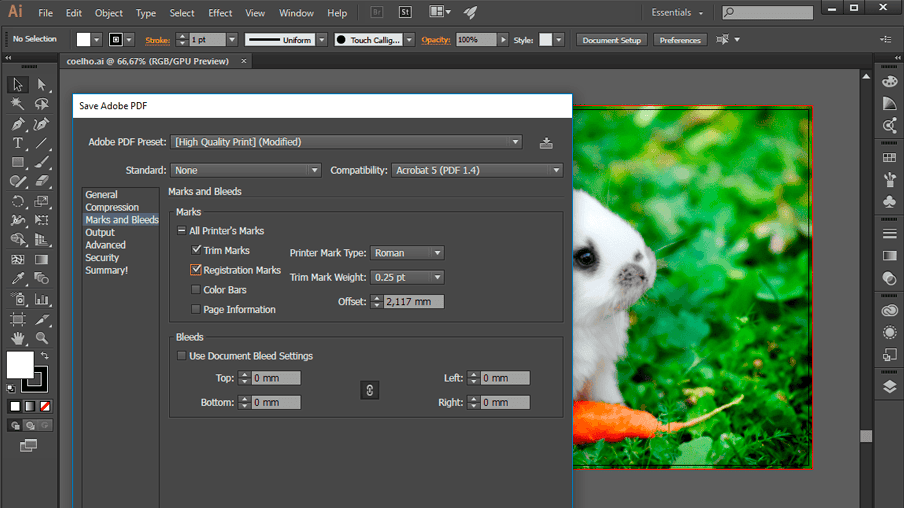Open the Effect menu

220,13
